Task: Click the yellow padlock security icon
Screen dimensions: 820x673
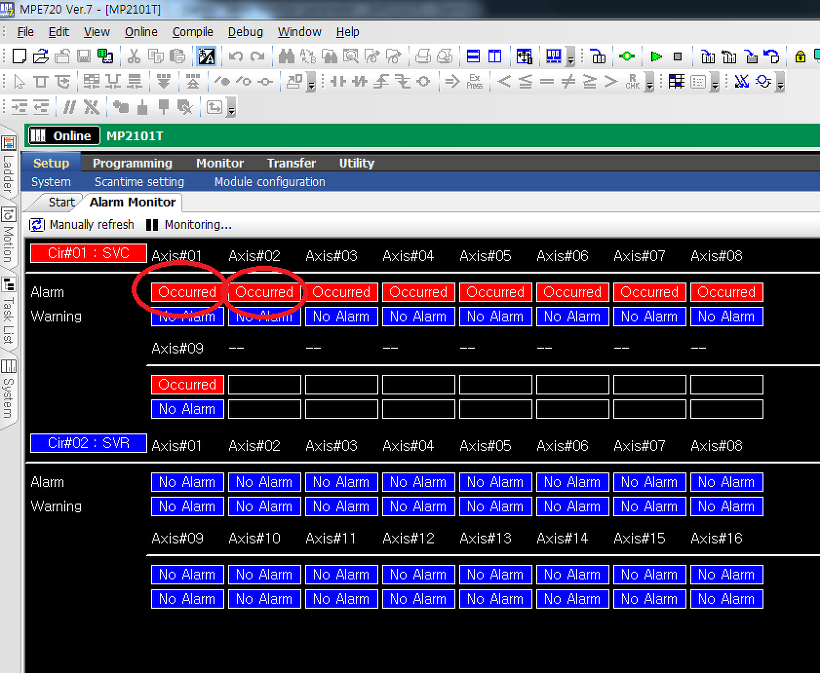Action: (800, 56)
